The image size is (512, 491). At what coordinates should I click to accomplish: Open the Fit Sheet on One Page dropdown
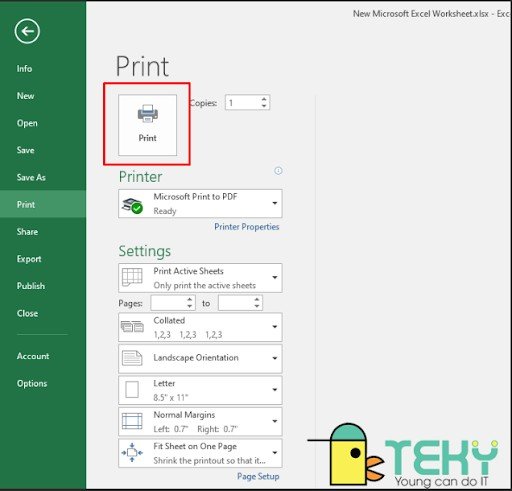pos(200,453)
